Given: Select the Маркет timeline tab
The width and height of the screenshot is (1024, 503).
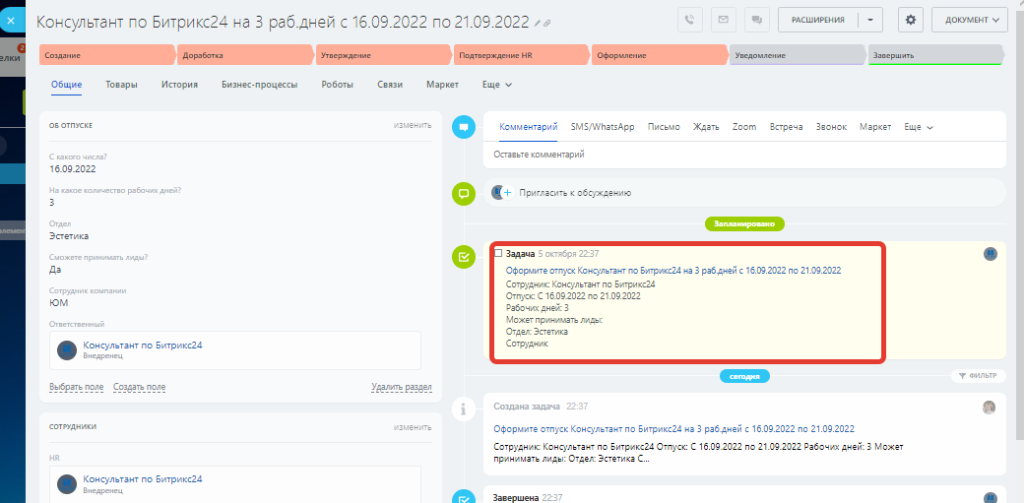Looking at the screenshot, I should (x=876, y=127).
